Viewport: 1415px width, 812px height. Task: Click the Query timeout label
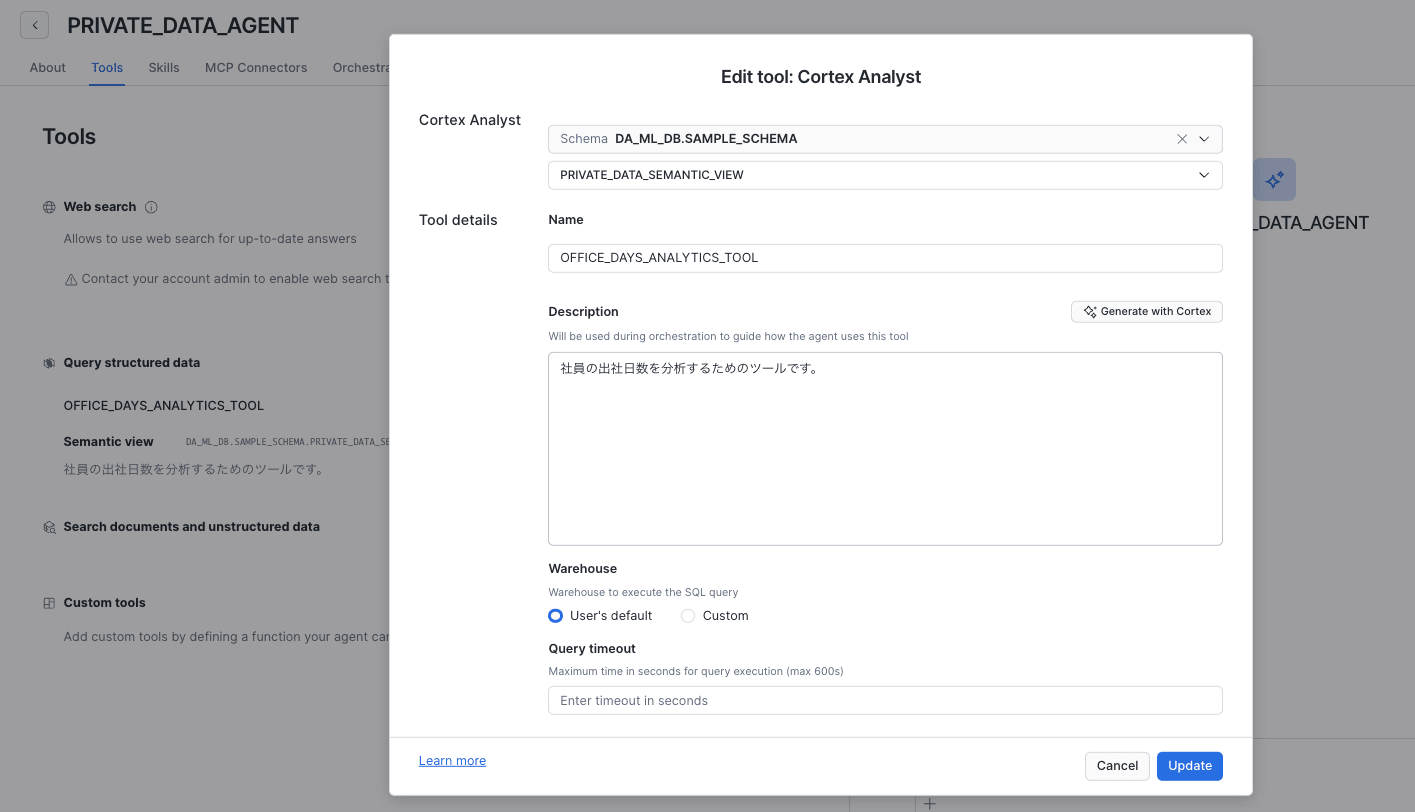592,649
